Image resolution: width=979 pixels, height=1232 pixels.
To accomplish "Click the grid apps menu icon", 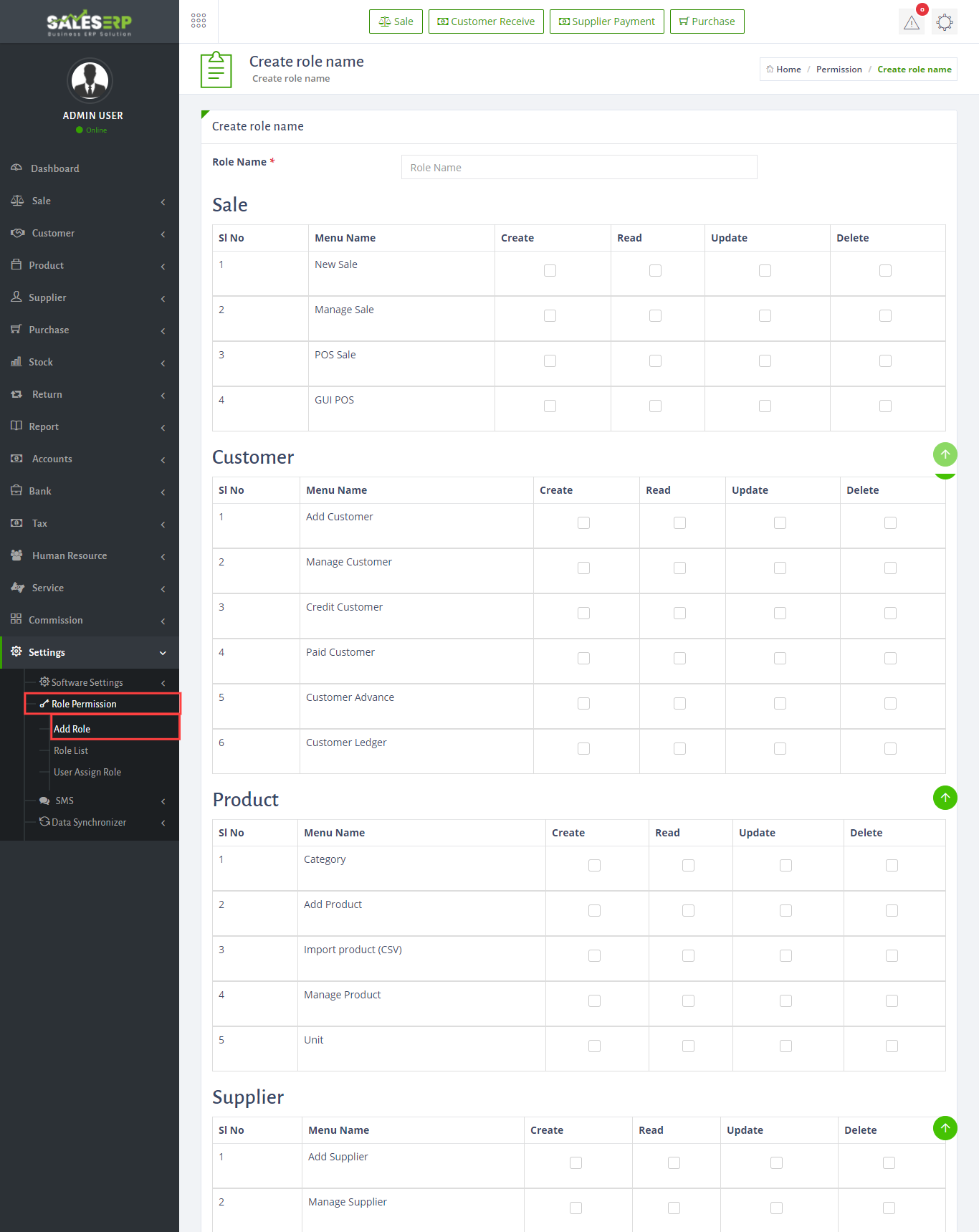I will pyautogui.click(x=199, y=21).
